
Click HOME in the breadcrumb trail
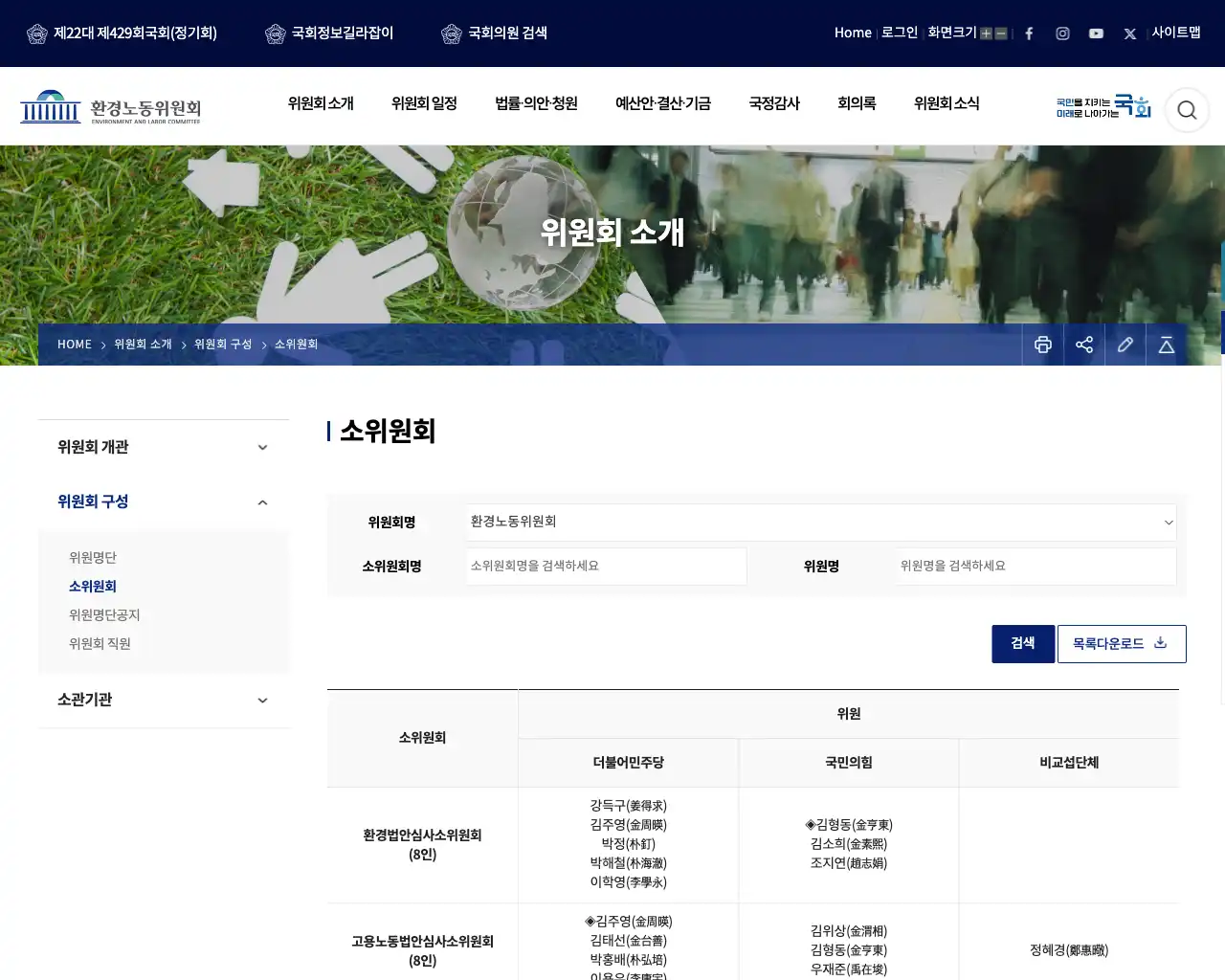click(75, 345)
